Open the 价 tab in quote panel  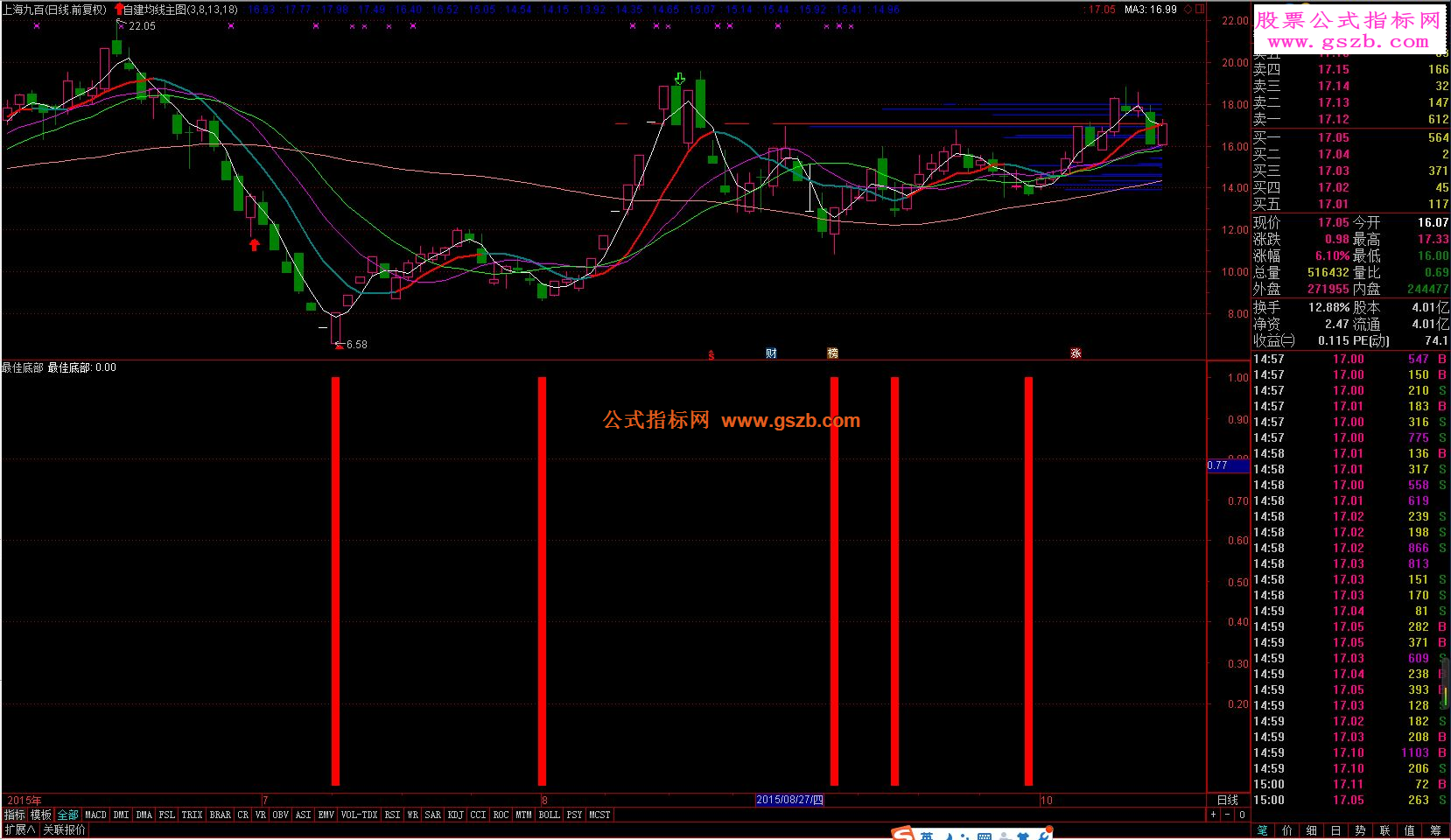tap(1286, 830)
